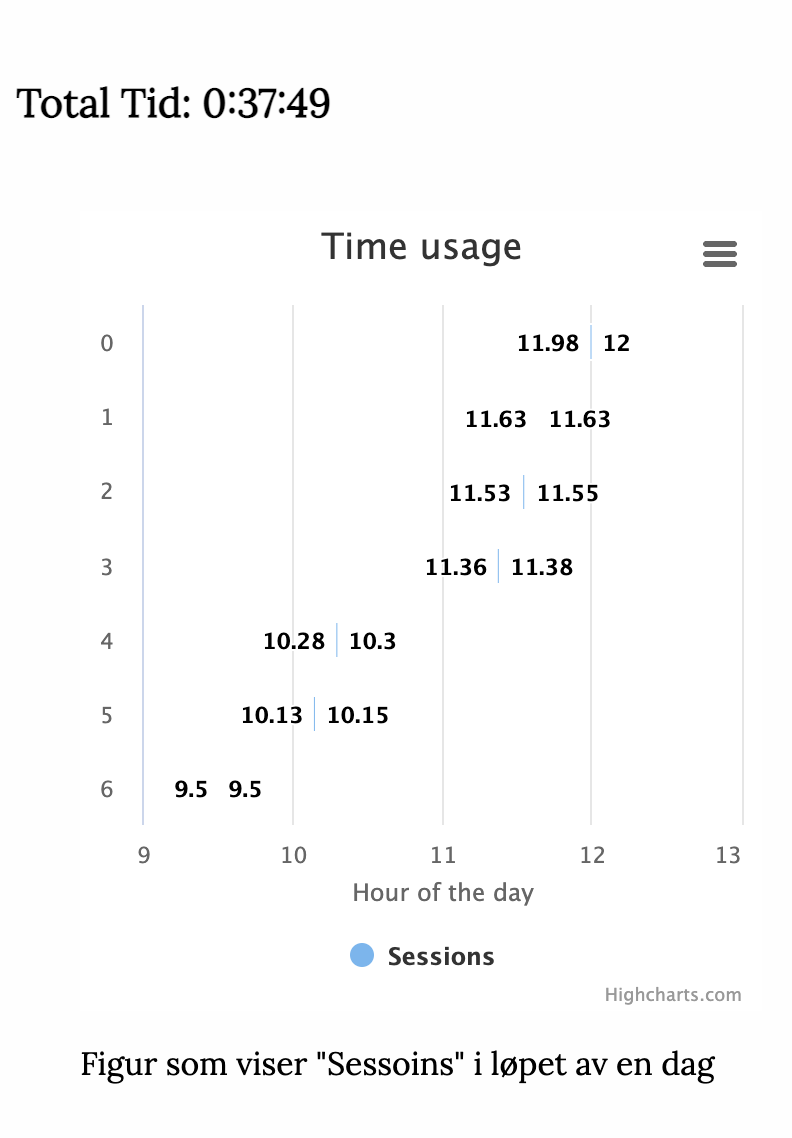Viewport: 792px width, 1138px height.
Task: Click the figure caption below the chart
Action: (397, 1065)
